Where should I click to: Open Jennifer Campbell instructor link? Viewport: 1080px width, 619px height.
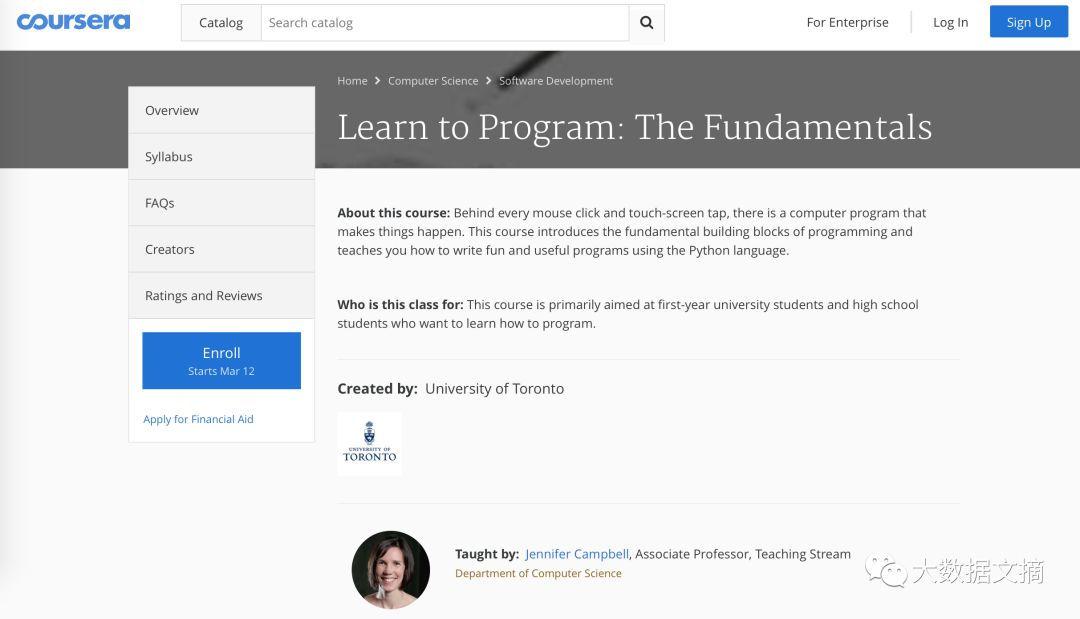(x=577, y=554)
